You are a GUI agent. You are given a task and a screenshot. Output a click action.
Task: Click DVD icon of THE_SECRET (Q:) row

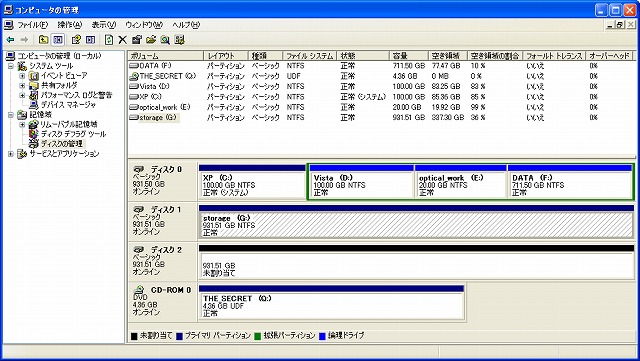pos(134,76)
